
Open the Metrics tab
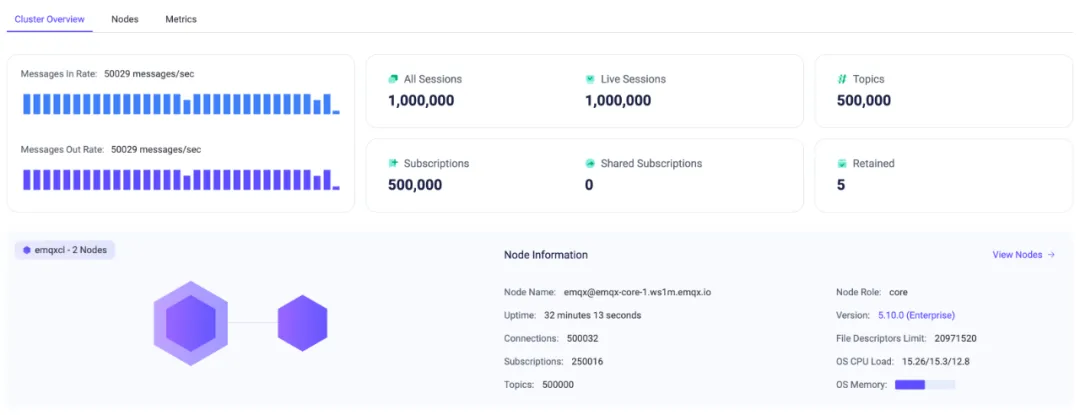tap(181, 19)
